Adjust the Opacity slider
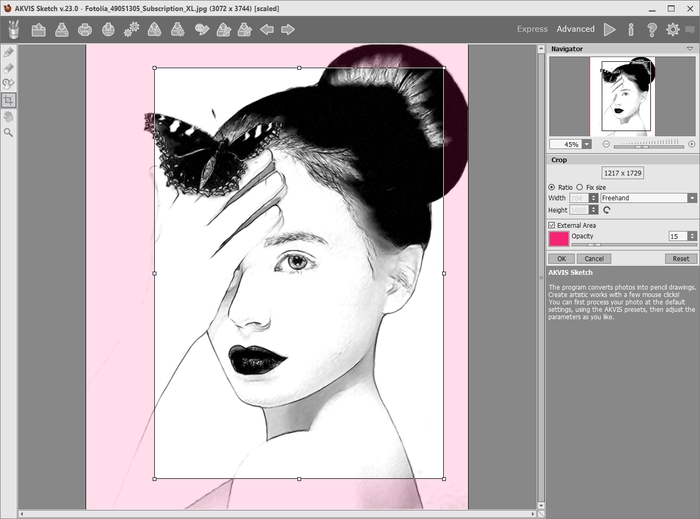This screenshot has width=700, height=519. click(x=634, y=245)
